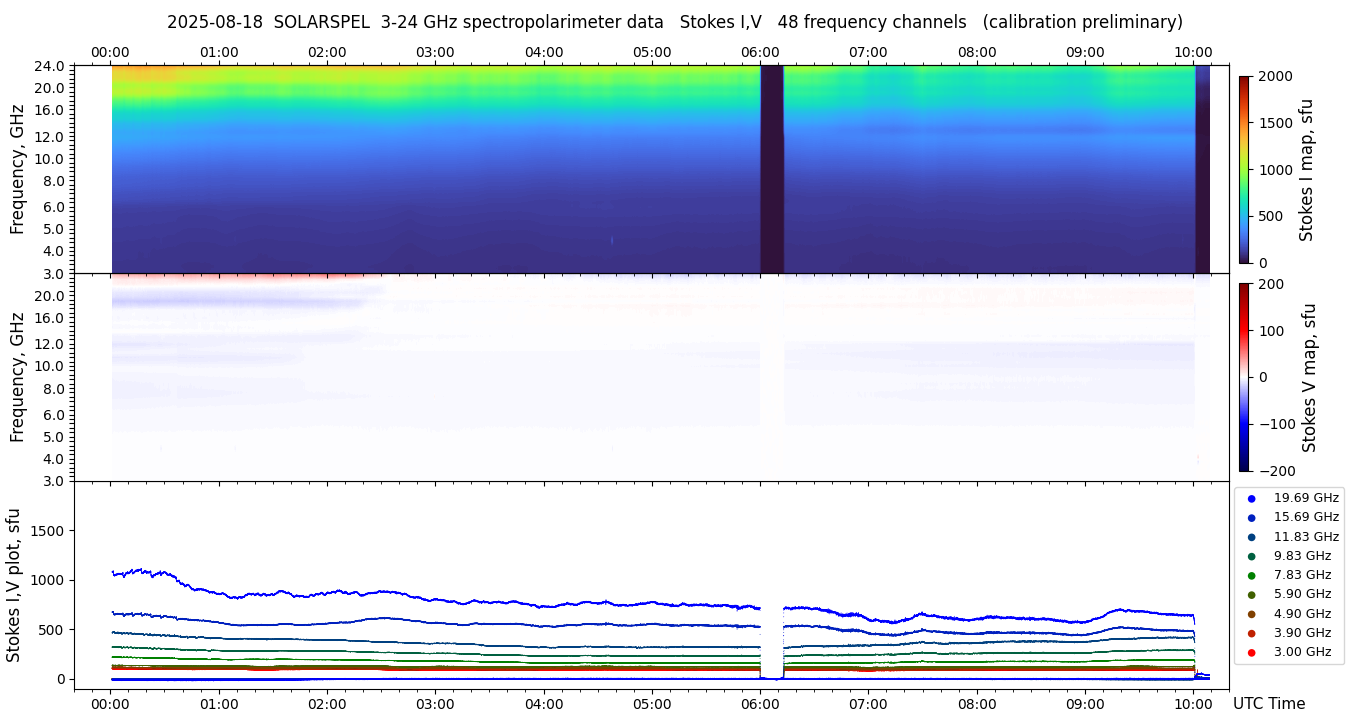Click the 03:00 label on bottom time axis
The height and width of the screenshot is (725, 1350).
[x=435, y=703]
